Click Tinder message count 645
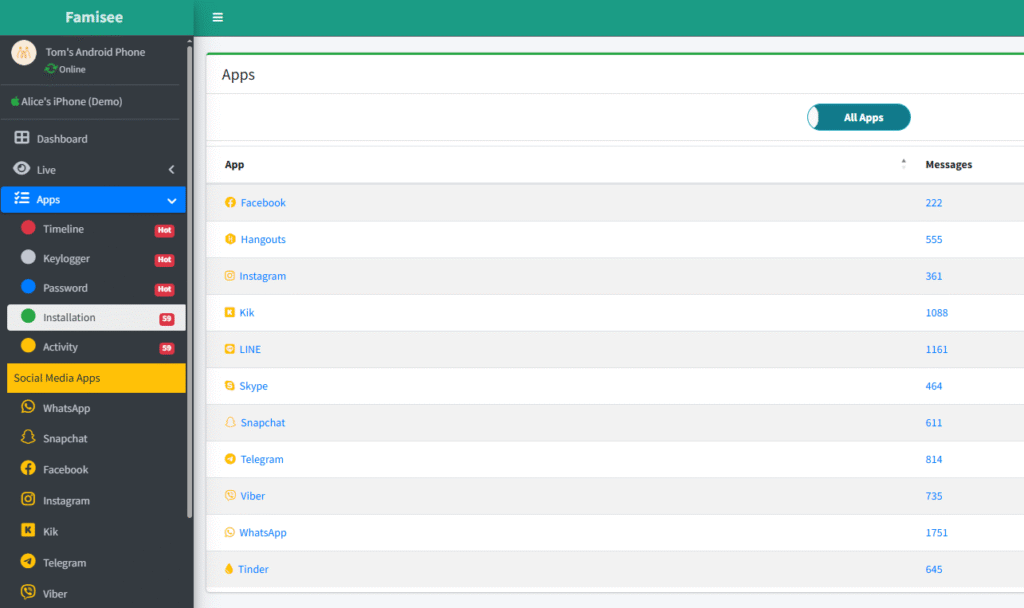Viewport: 1024px width, 608px height. (x=934, y=569)
